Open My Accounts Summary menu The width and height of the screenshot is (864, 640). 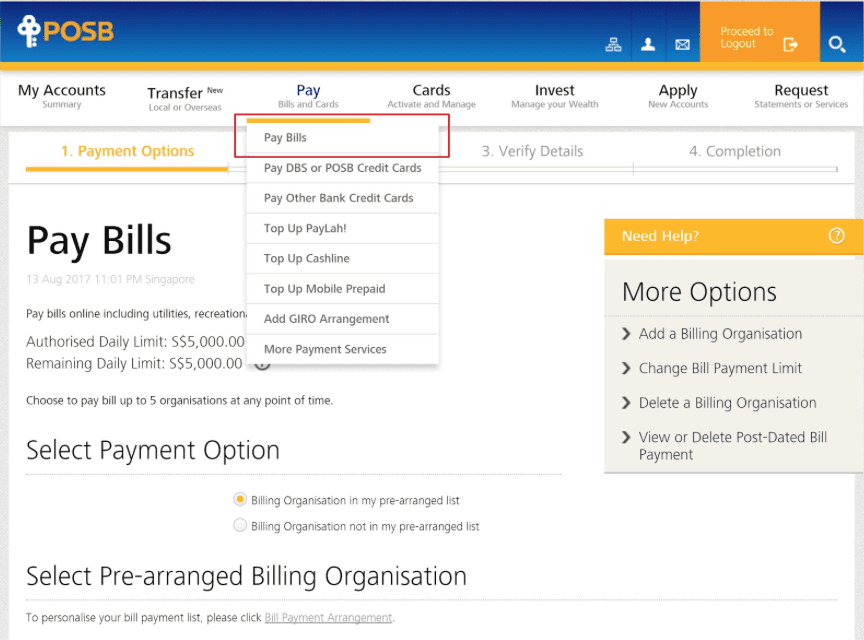[x=62, y=96]
